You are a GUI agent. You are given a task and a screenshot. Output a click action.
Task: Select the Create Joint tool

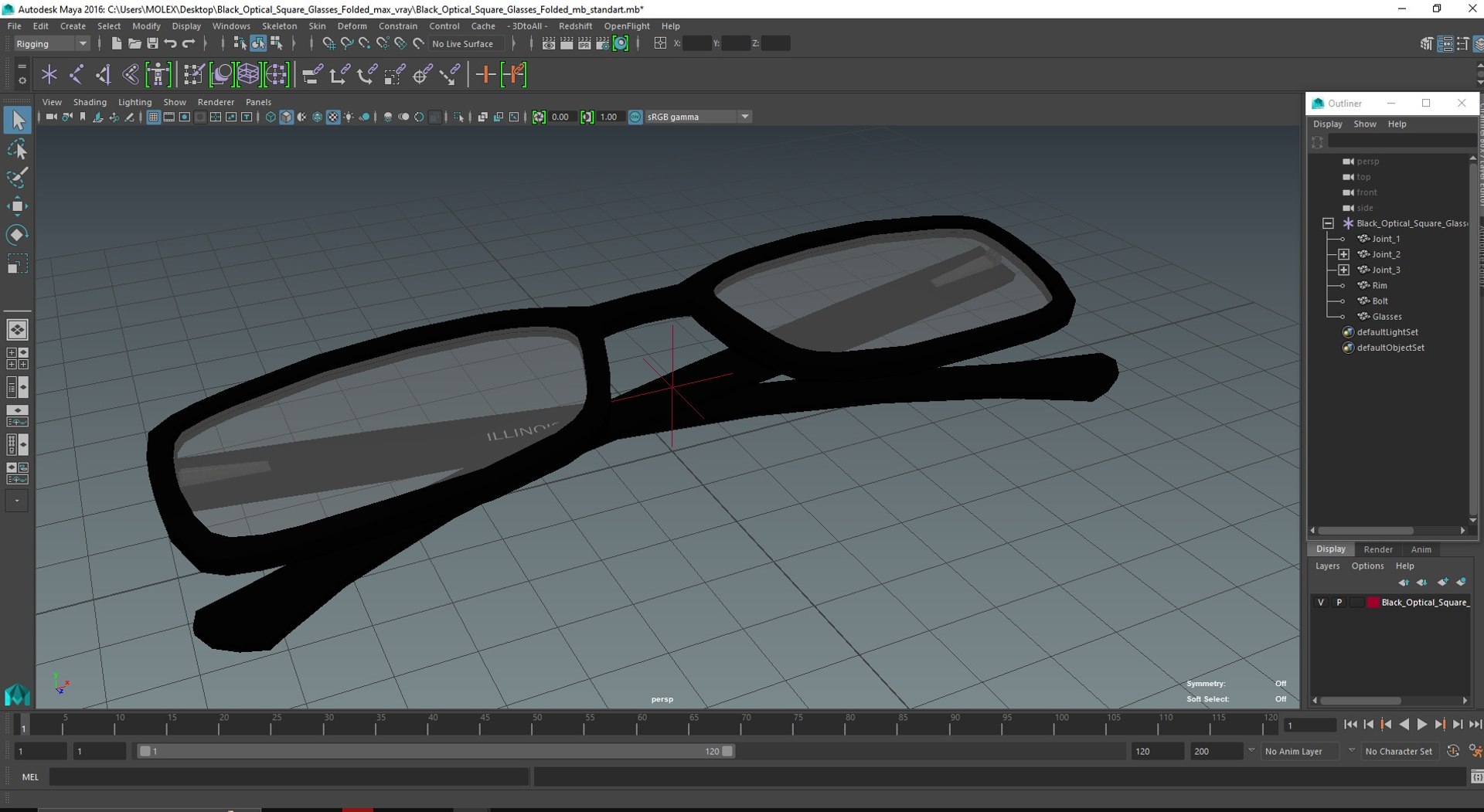coord(77,75)
